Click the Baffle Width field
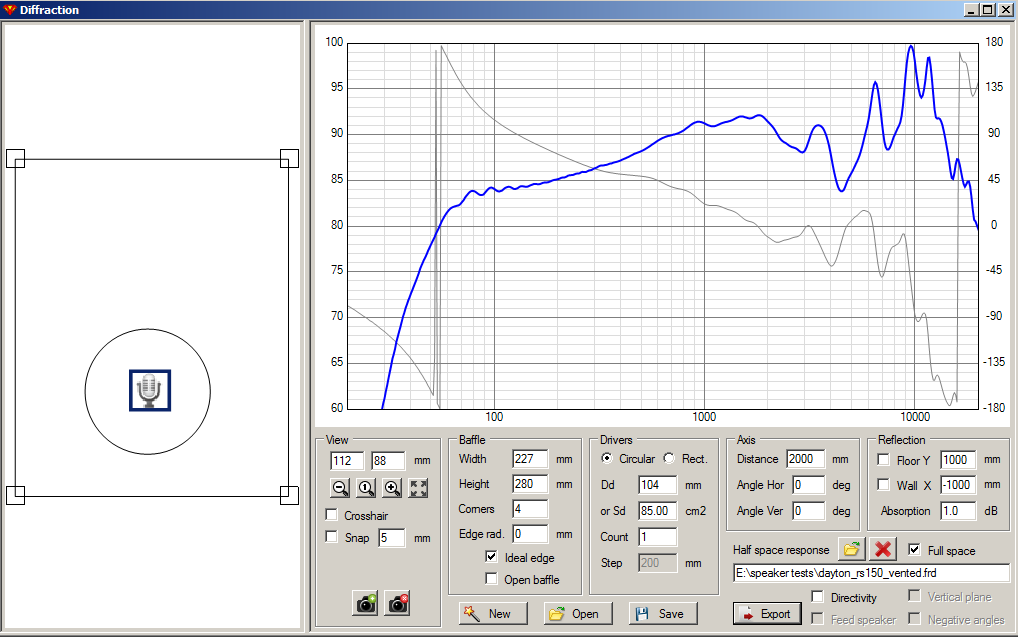Viewport: 1018px width, 637px height. click(530, 459)
